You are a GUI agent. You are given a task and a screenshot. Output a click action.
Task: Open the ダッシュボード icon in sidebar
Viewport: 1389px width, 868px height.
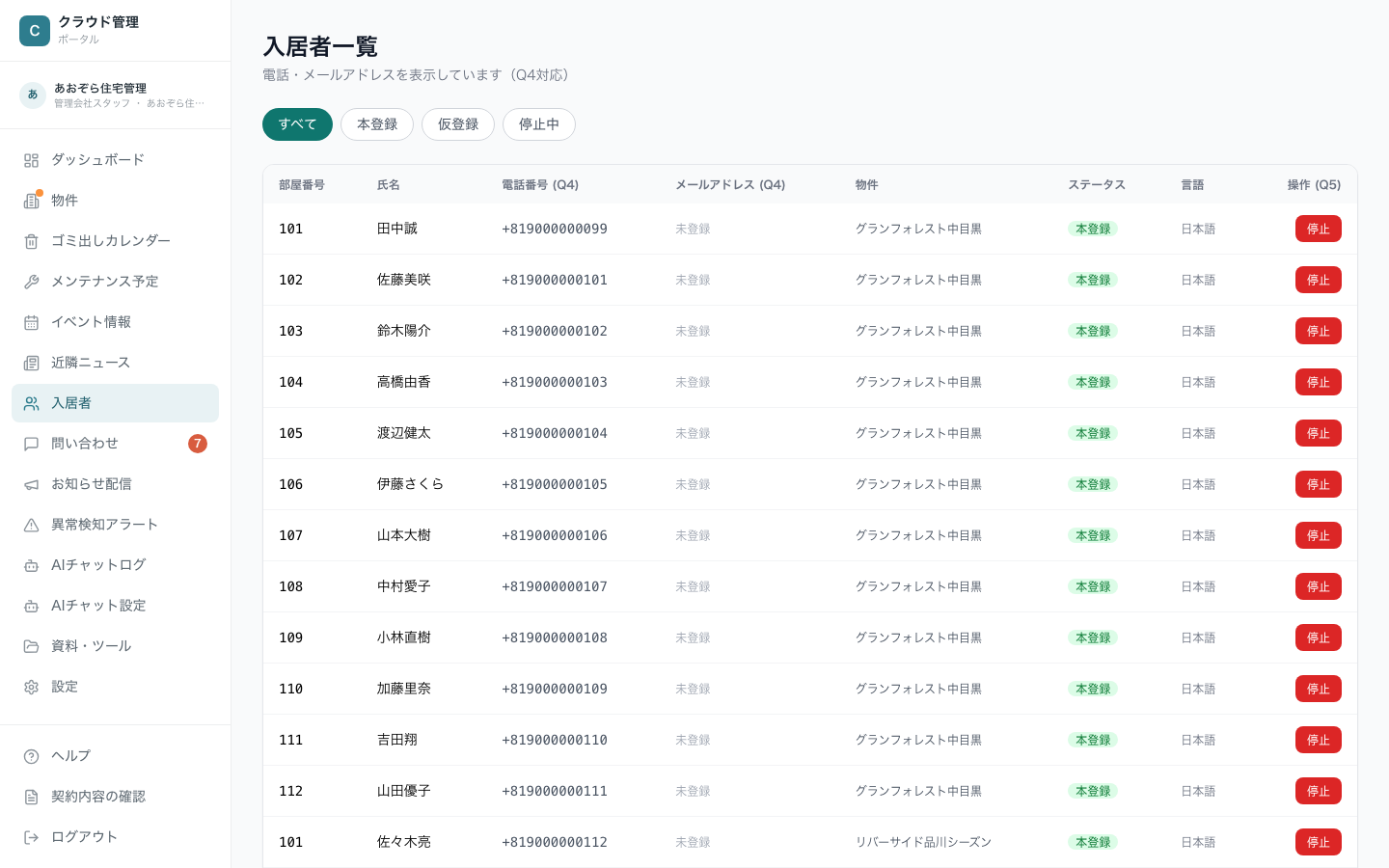[x=32, y=160]
